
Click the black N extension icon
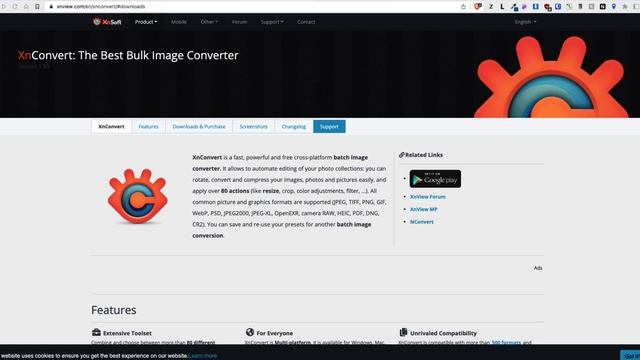[602, 7]
